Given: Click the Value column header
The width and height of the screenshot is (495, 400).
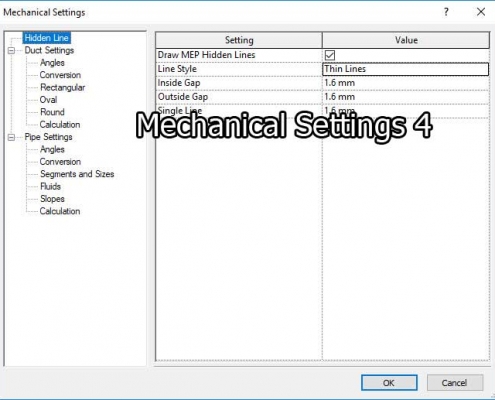Looking at the screenshot, I should (406, 40).
